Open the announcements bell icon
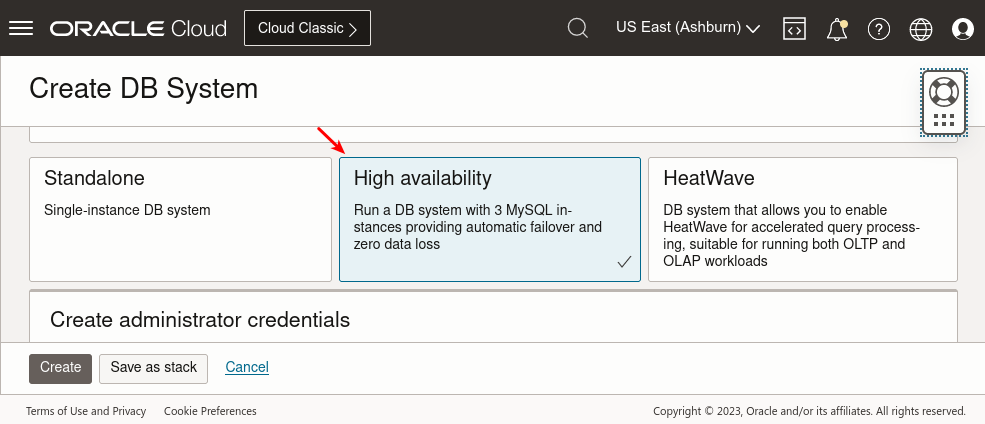This screenshot has height=424, width=985. pos(837,29)
